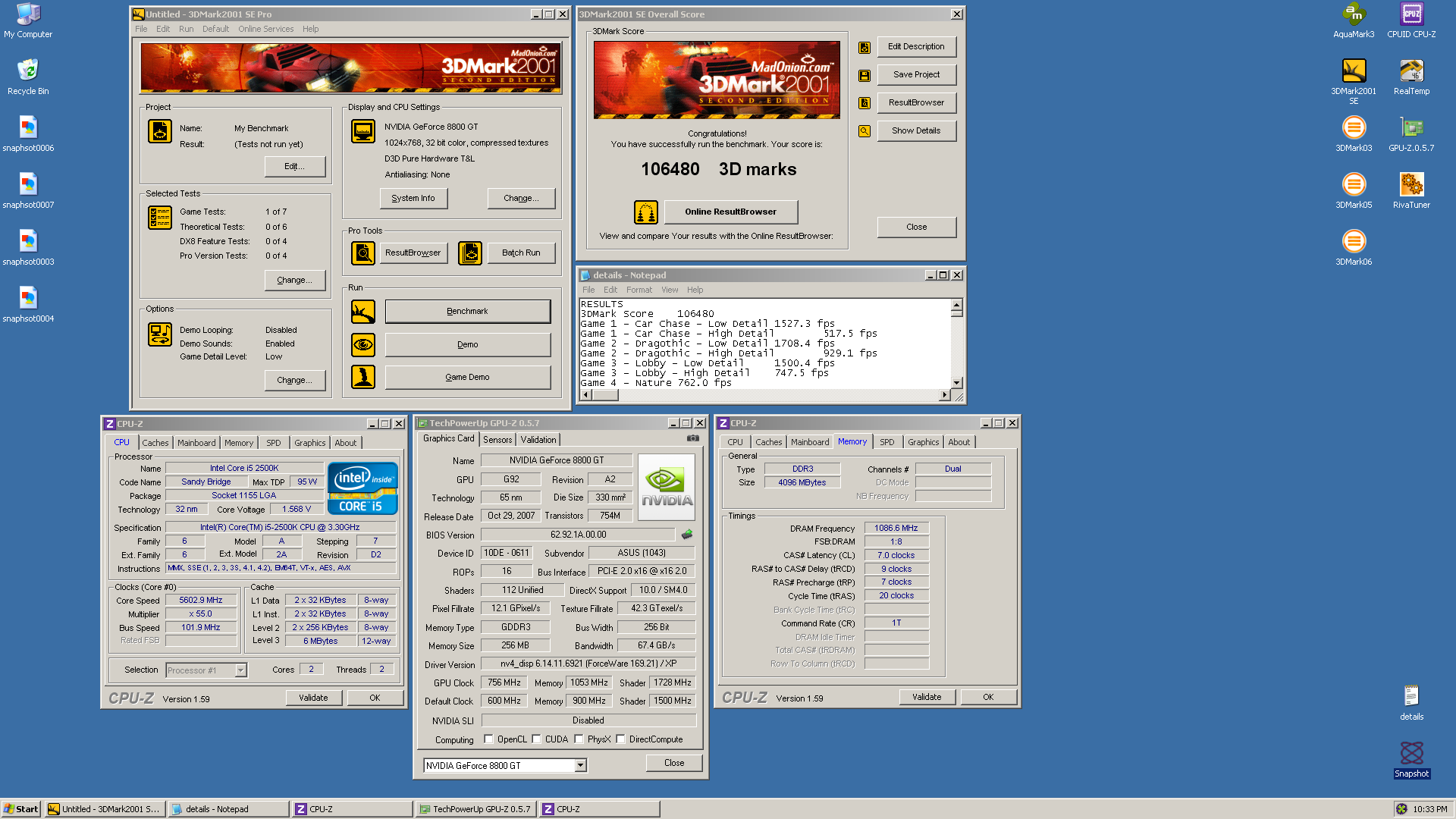Click the ResultBrowser magnifier icon in Pro Tools
This screenshot has height=819, width=1456.
tap(363, 253)
